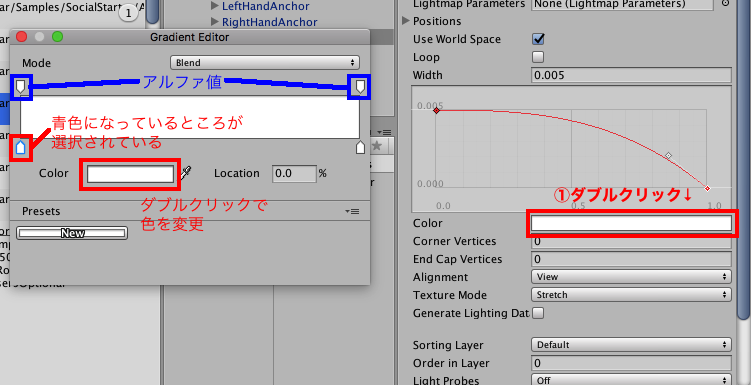751x385 pixels.
Task: Click the Gradient Editor color swatch
Action: [130, 174]
